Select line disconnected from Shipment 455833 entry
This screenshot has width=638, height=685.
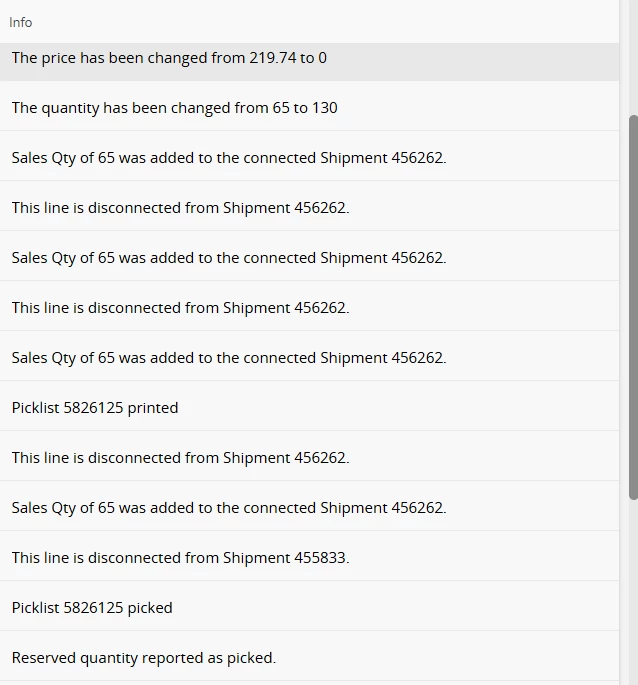pyautogui.click(x=309, y=557)
